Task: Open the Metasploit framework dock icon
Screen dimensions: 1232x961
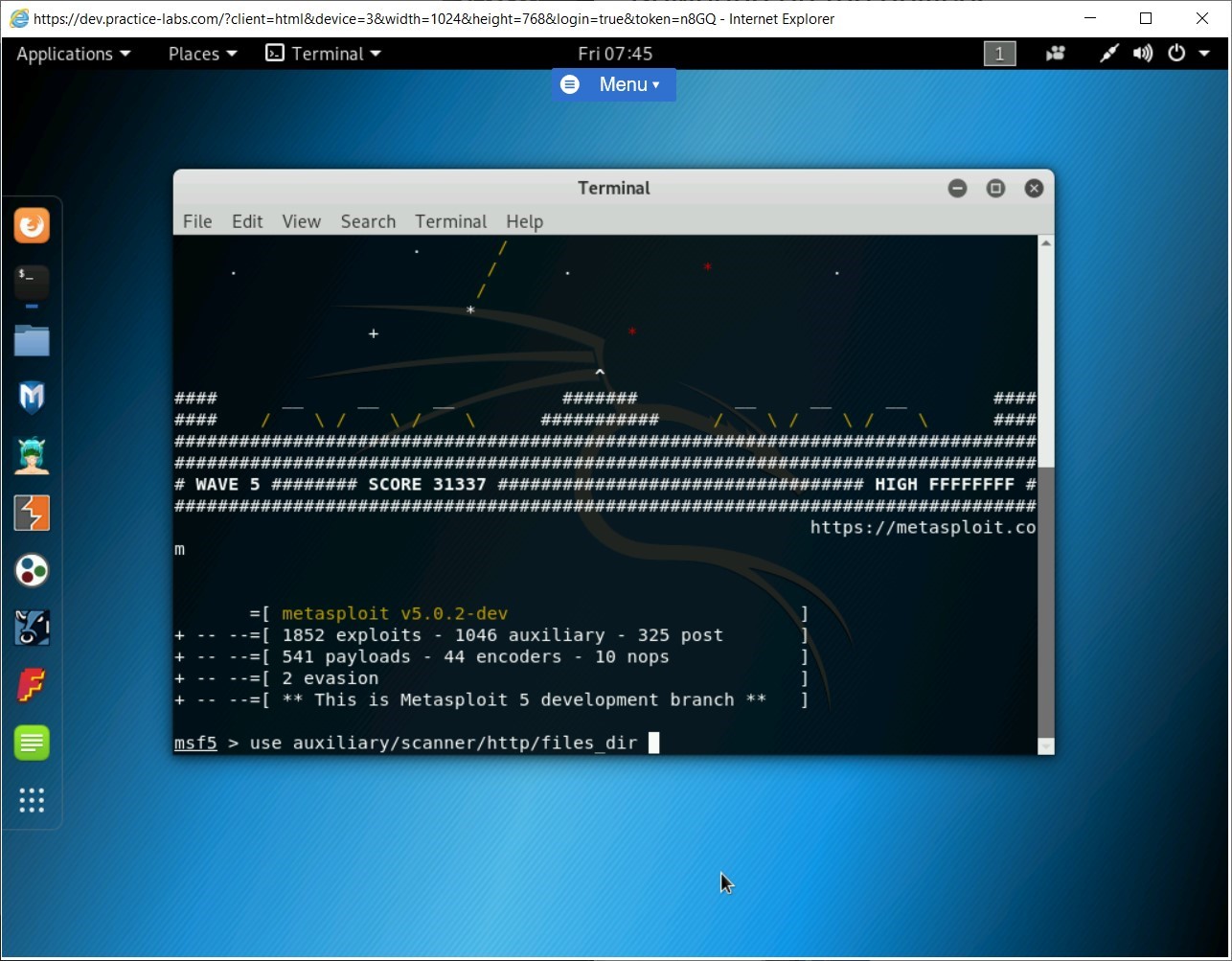Action: [32, 398]
